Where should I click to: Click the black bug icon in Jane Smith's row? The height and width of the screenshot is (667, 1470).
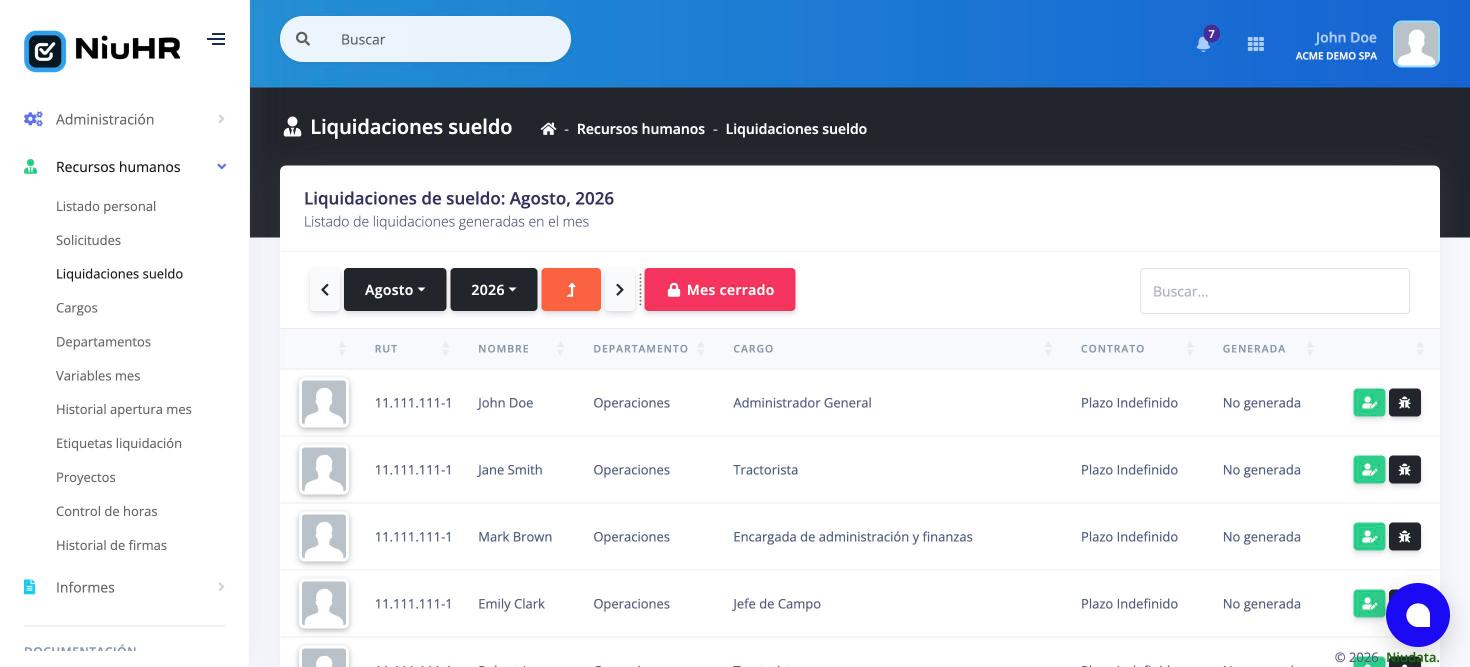coord(1405,470)
